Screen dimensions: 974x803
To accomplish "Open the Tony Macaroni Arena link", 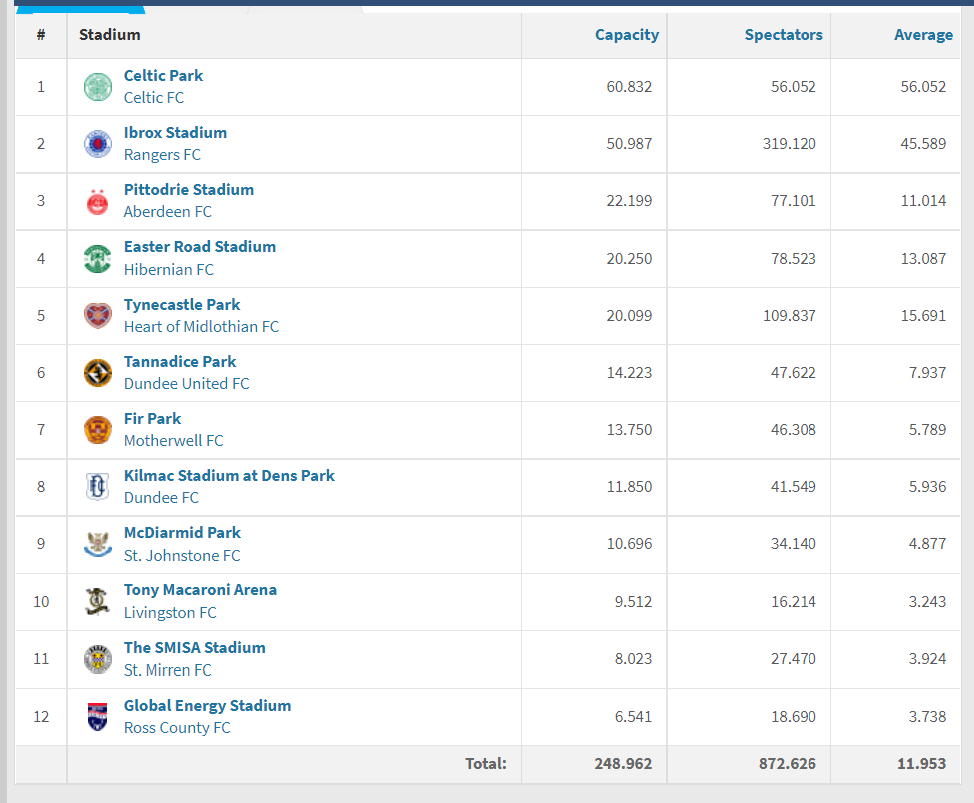I will (x=200, y=590).
